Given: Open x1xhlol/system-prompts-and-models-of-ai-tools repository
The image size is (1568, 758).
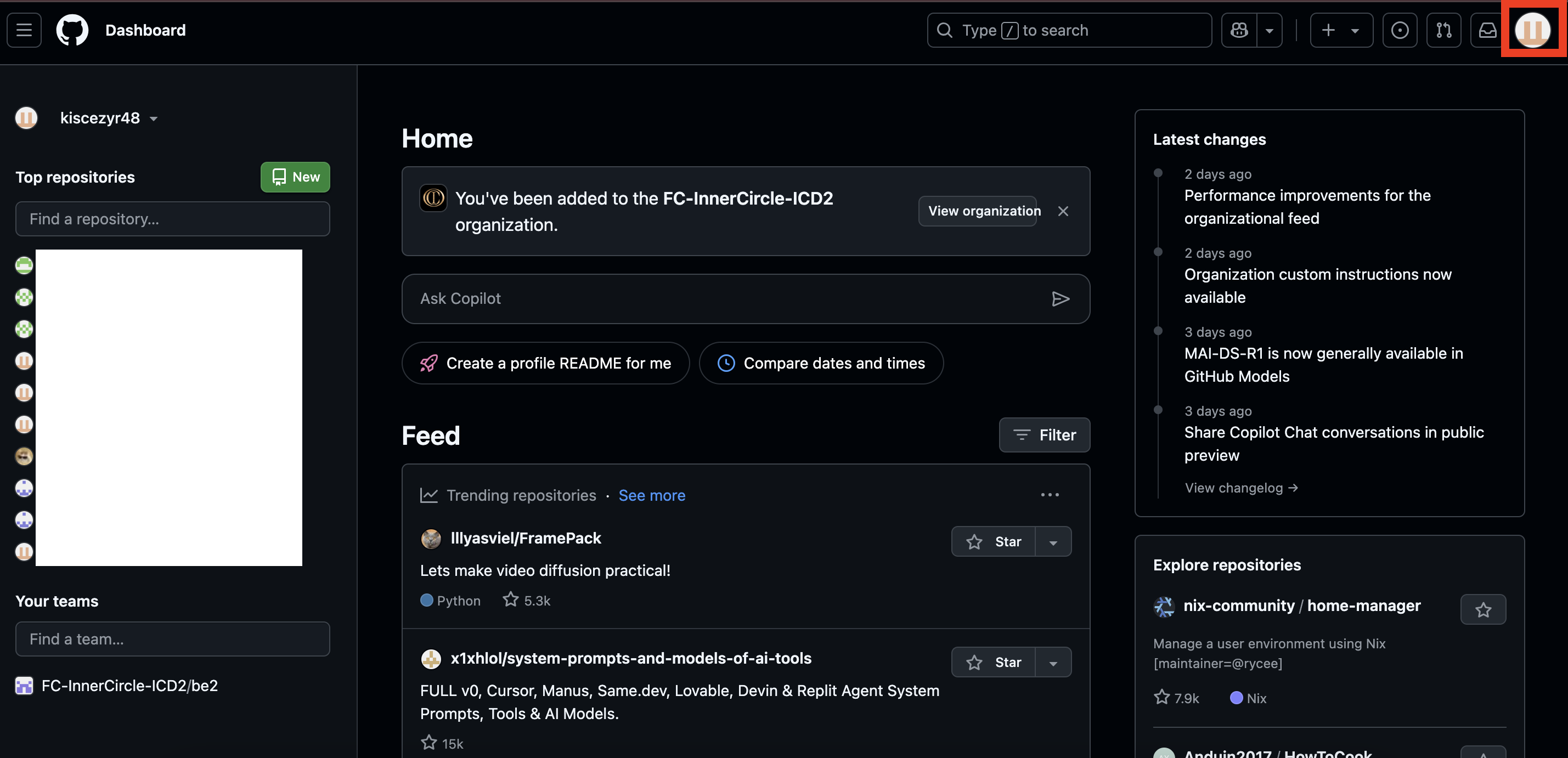Looking at the screenshot, I should point(630,658).
